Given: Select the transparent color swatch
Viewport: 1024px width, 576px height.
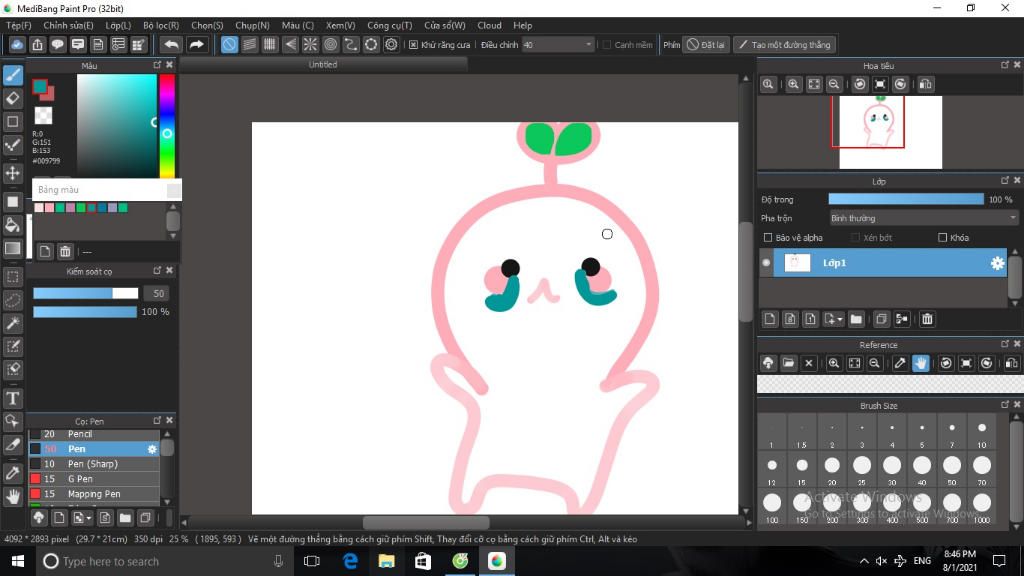Looking at the screenshot, I should 43,116.
